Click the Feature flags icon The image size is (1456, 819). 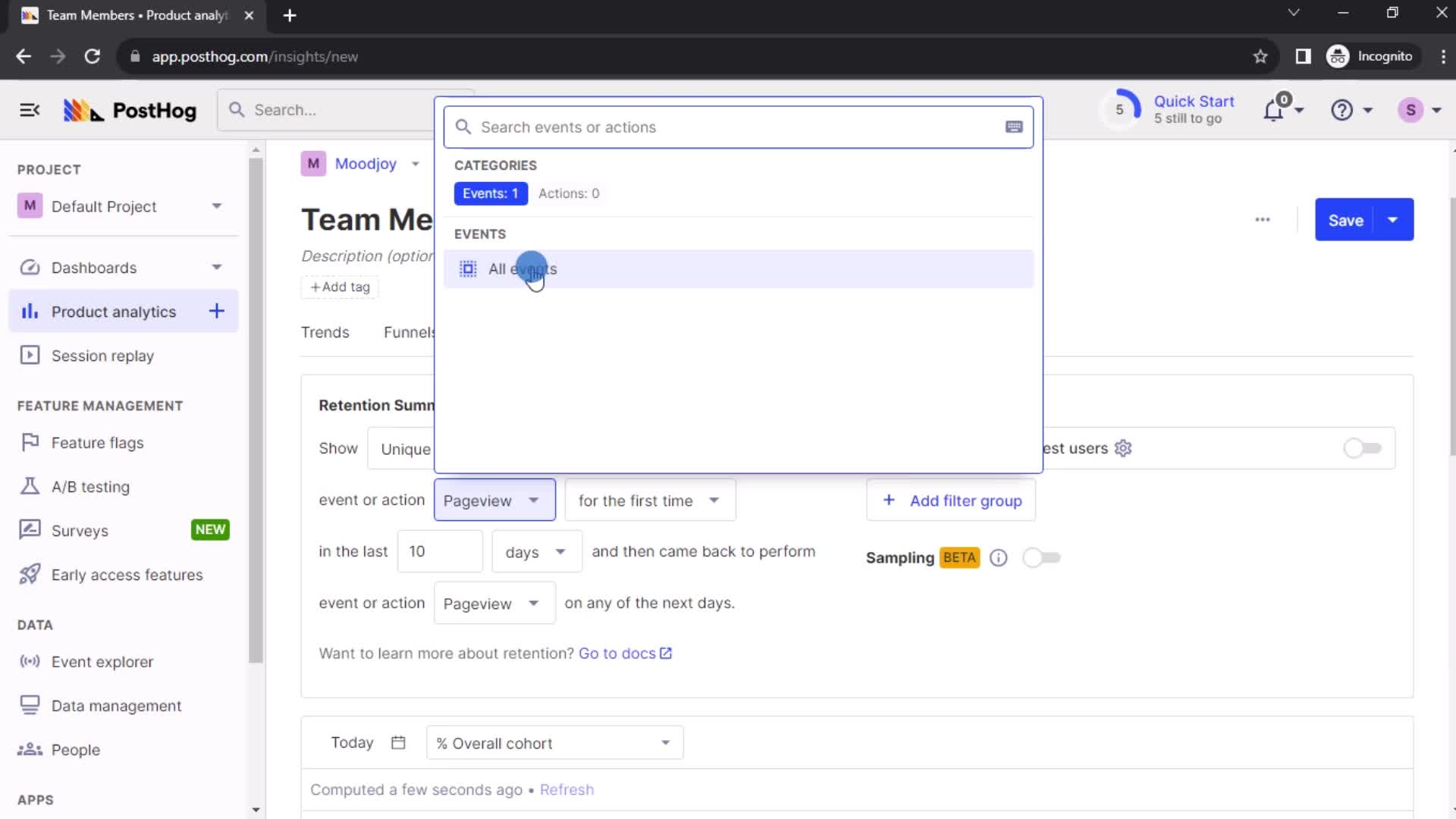[29, 442]
